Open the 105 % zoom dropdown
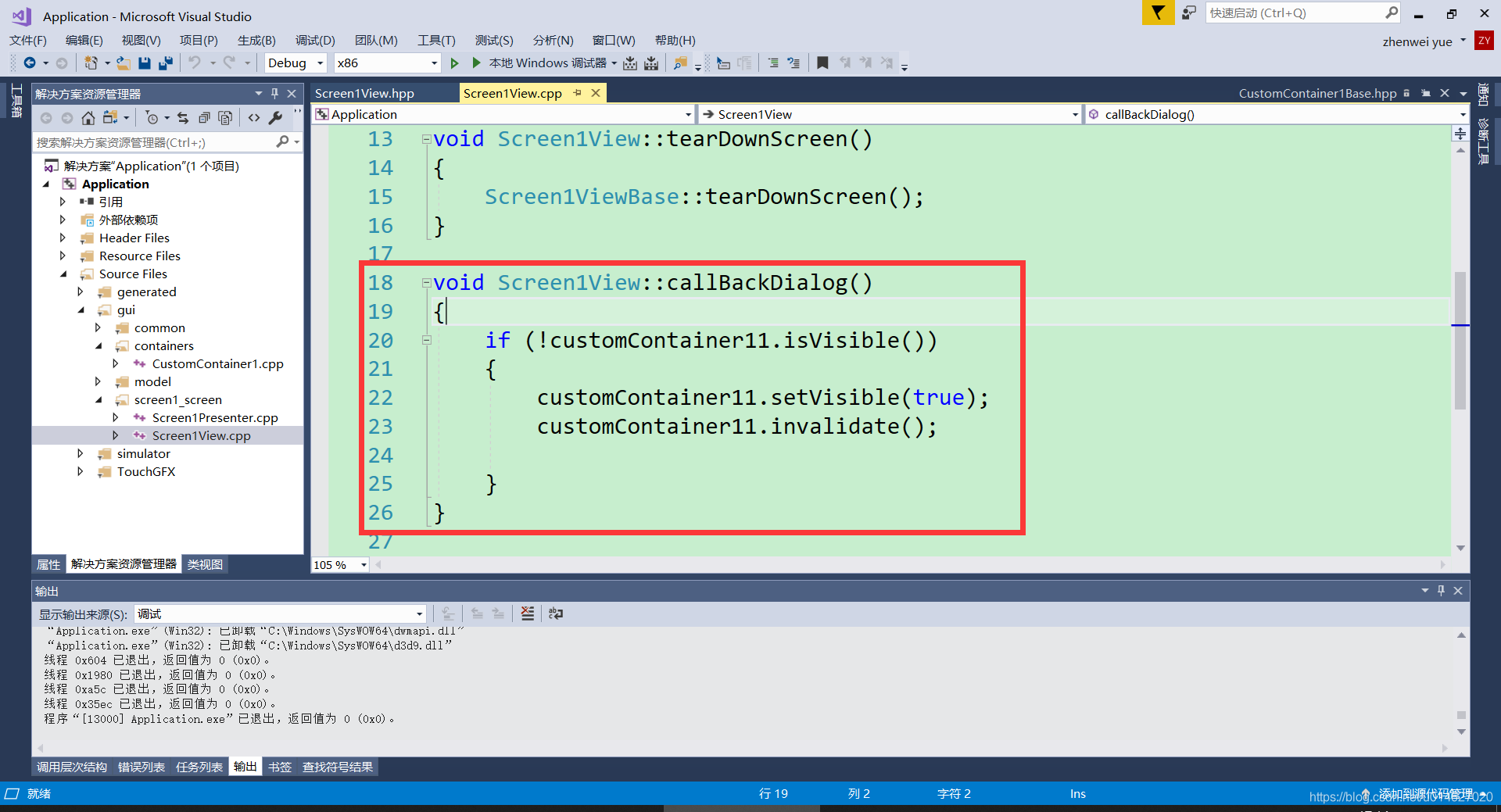 point(364,564)
